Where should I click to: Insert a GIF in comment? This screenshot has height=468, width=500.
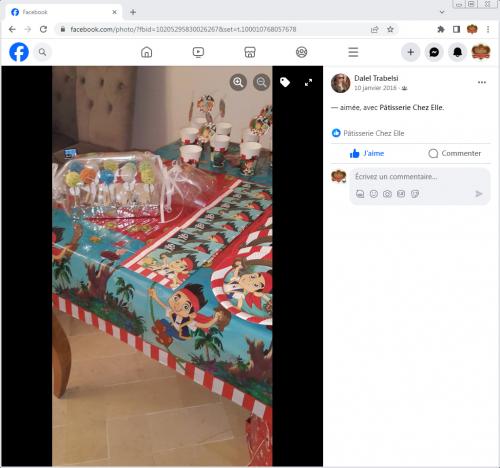(x=401, y=194)
